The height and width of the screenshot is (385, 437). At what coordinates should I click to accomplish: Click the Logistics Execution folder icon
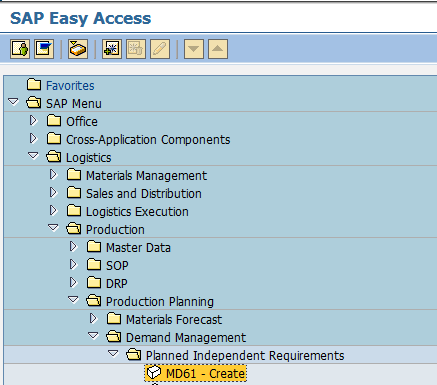click(74, 211)
